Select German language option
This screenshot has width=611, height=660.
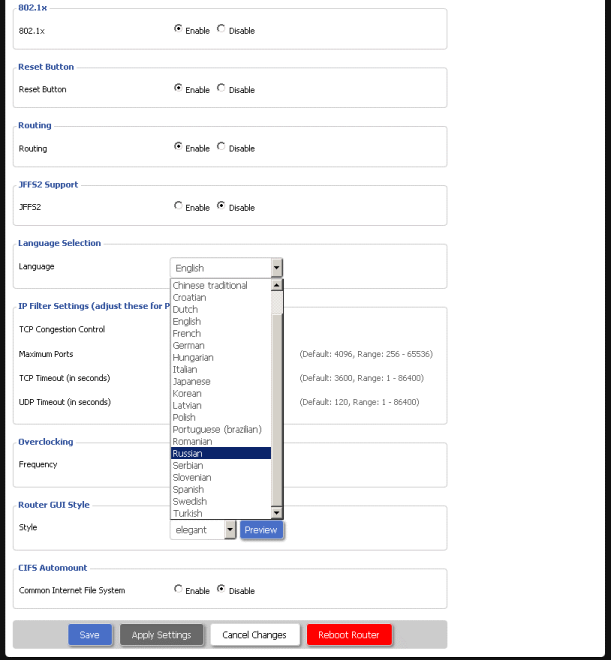[x=221, y=346]
